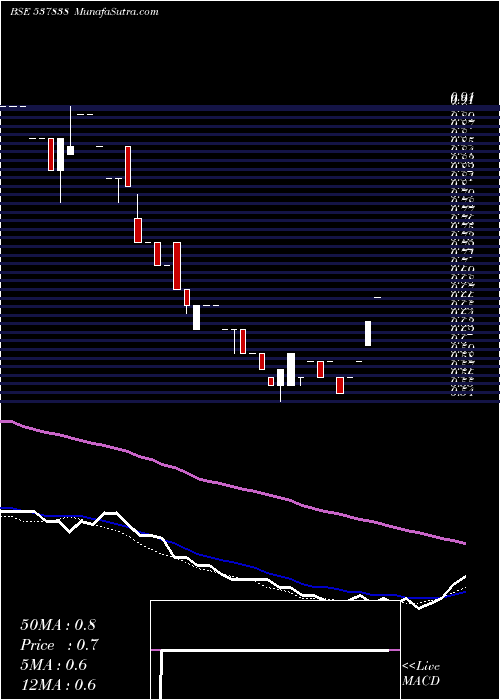Screen dimensions: 500x700
Task: Click the pink 50MA trend line
Action: tap(232, 487)
